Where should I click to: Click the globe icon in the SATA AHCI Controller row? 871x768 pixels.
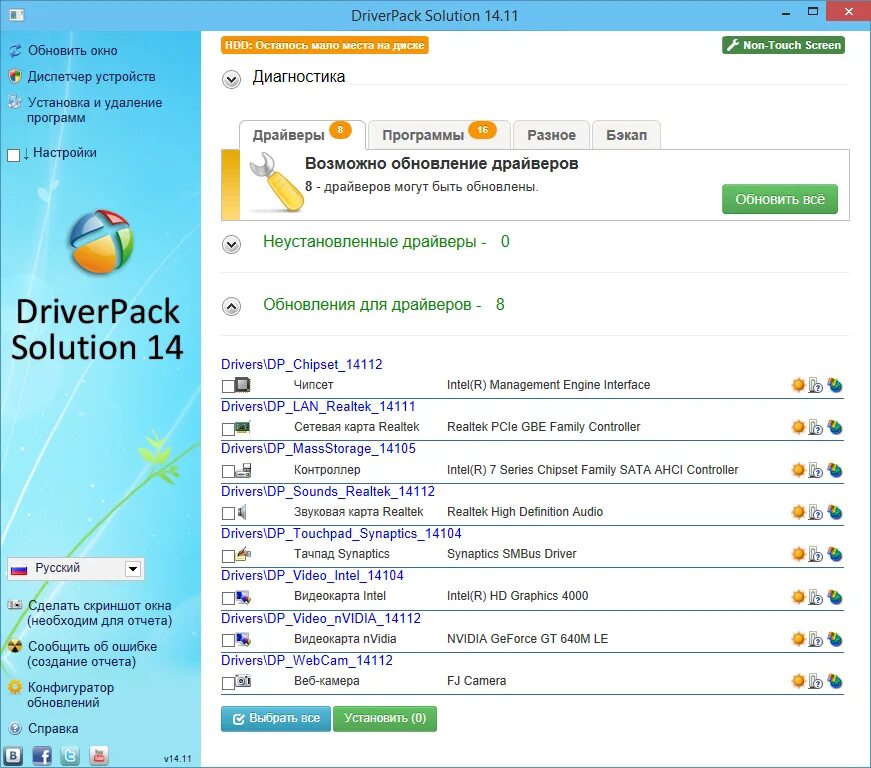[835, 470]
